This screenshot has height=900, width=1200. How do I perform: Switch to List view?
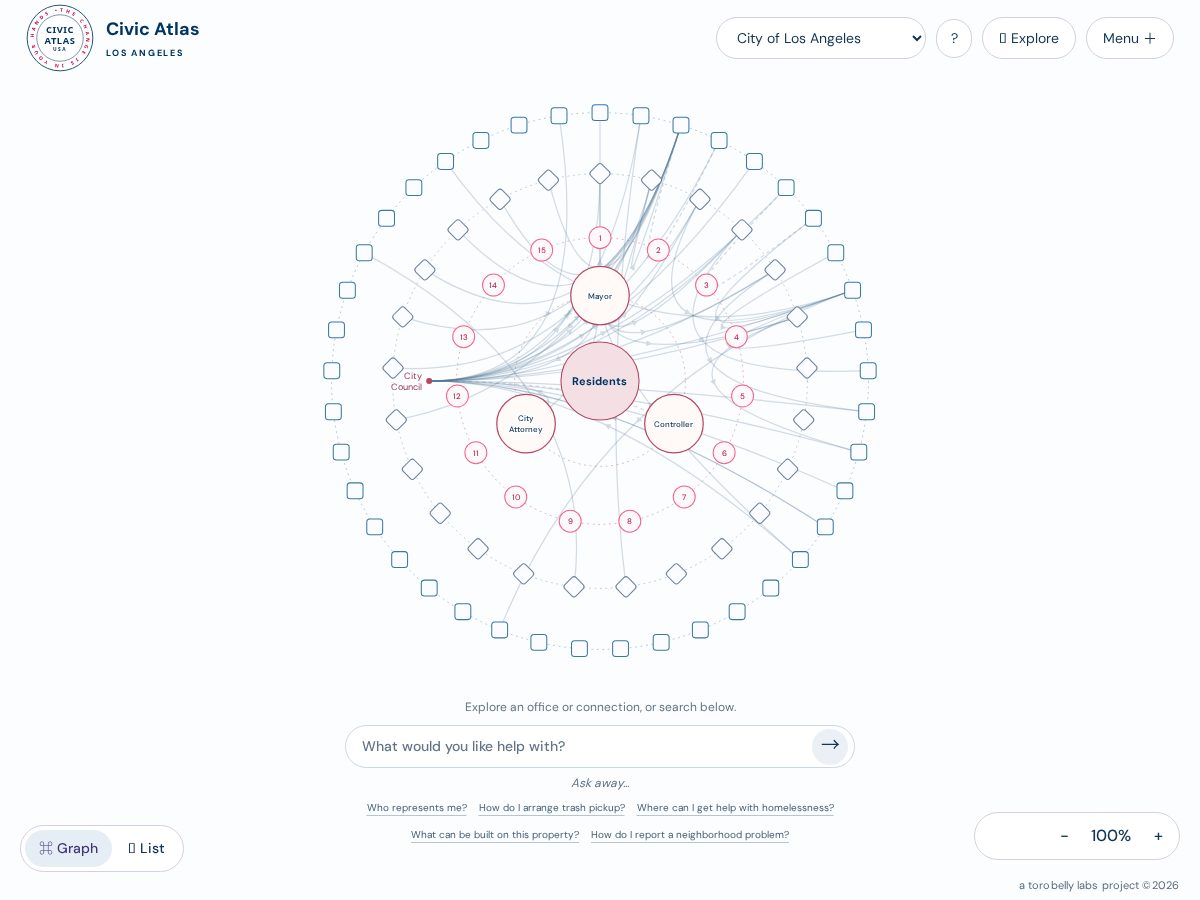click(146, 848)
